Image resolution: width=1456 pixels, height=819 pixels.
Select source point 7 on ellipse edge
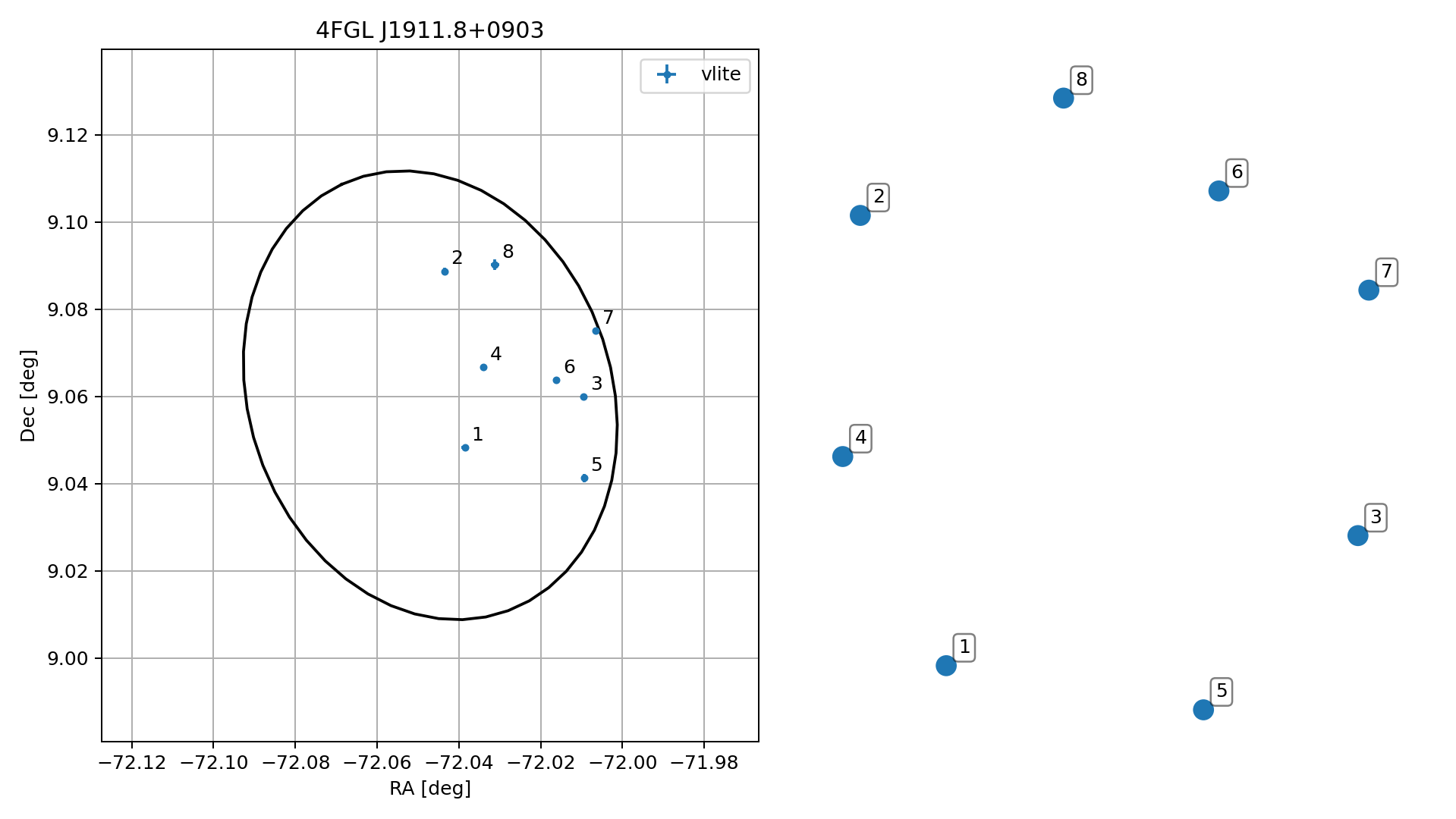click(596, 331)
